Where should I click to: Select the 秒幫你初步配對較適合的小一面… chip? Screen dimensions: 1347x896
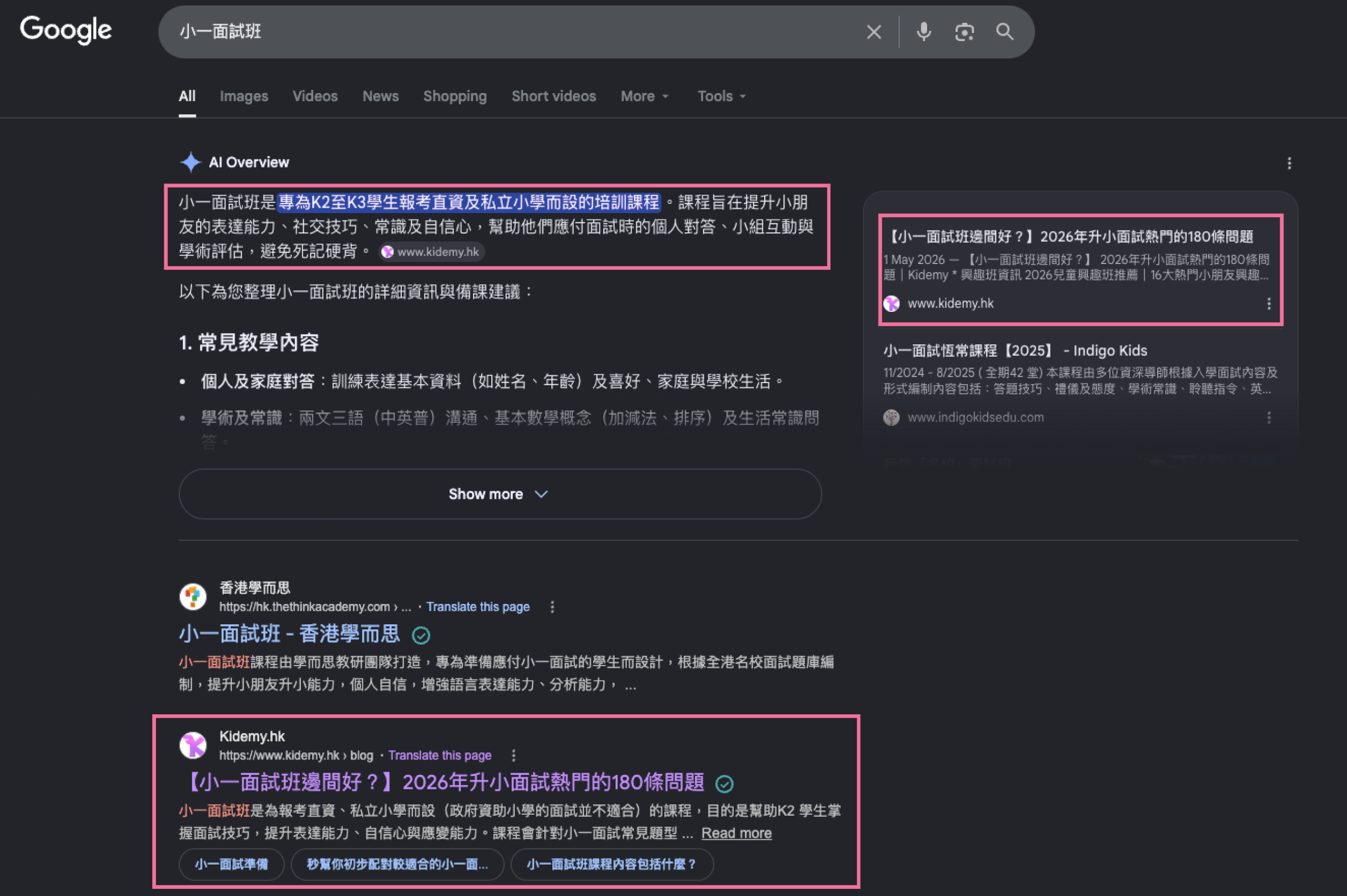click(x=397, y=864)
